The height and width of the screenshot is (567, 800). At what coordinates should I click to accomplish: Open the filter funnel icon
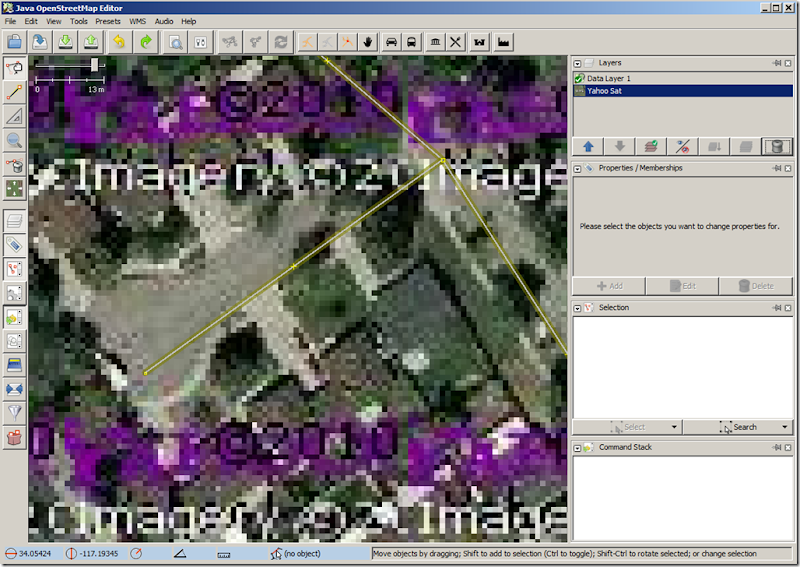(15, 413)
